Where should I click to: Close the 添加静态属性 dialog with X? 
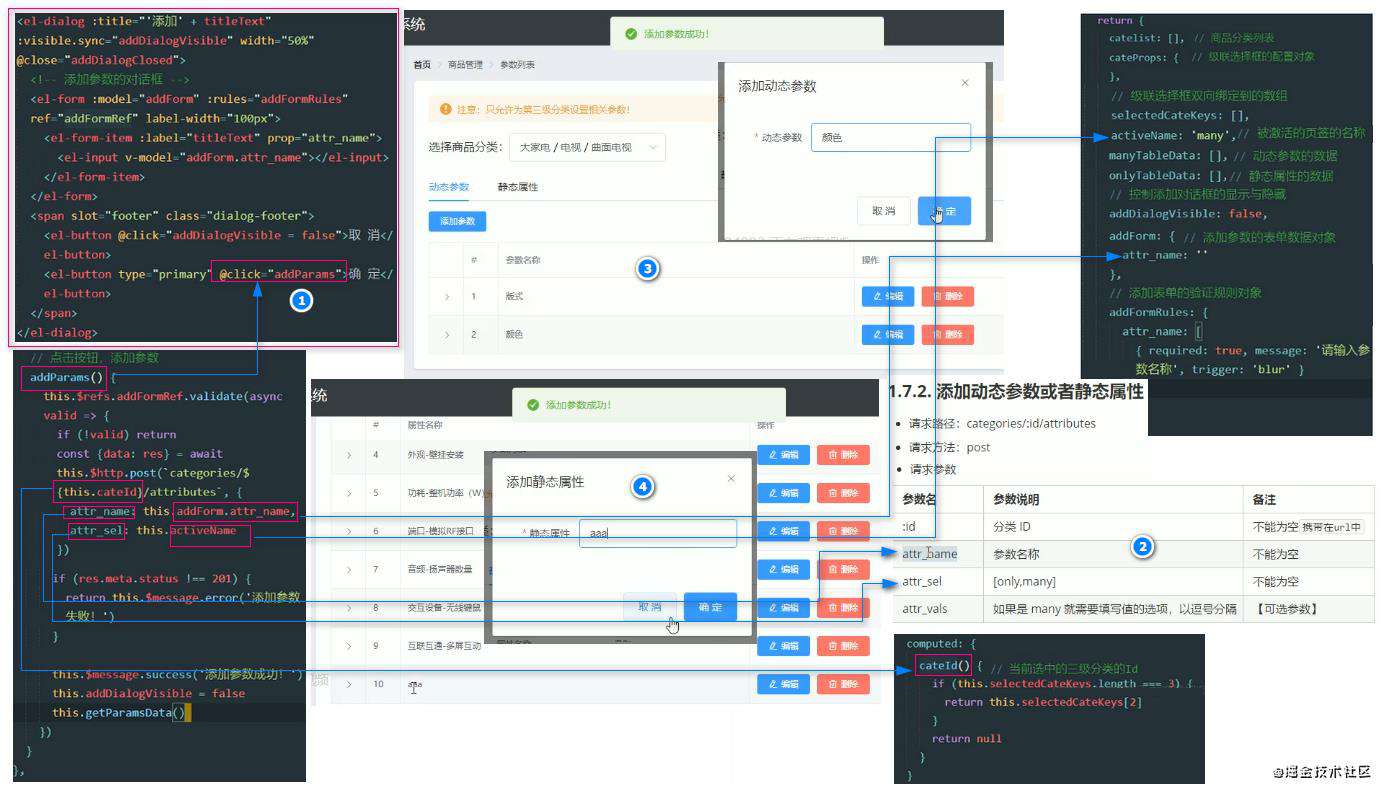(x=730, y=479)
